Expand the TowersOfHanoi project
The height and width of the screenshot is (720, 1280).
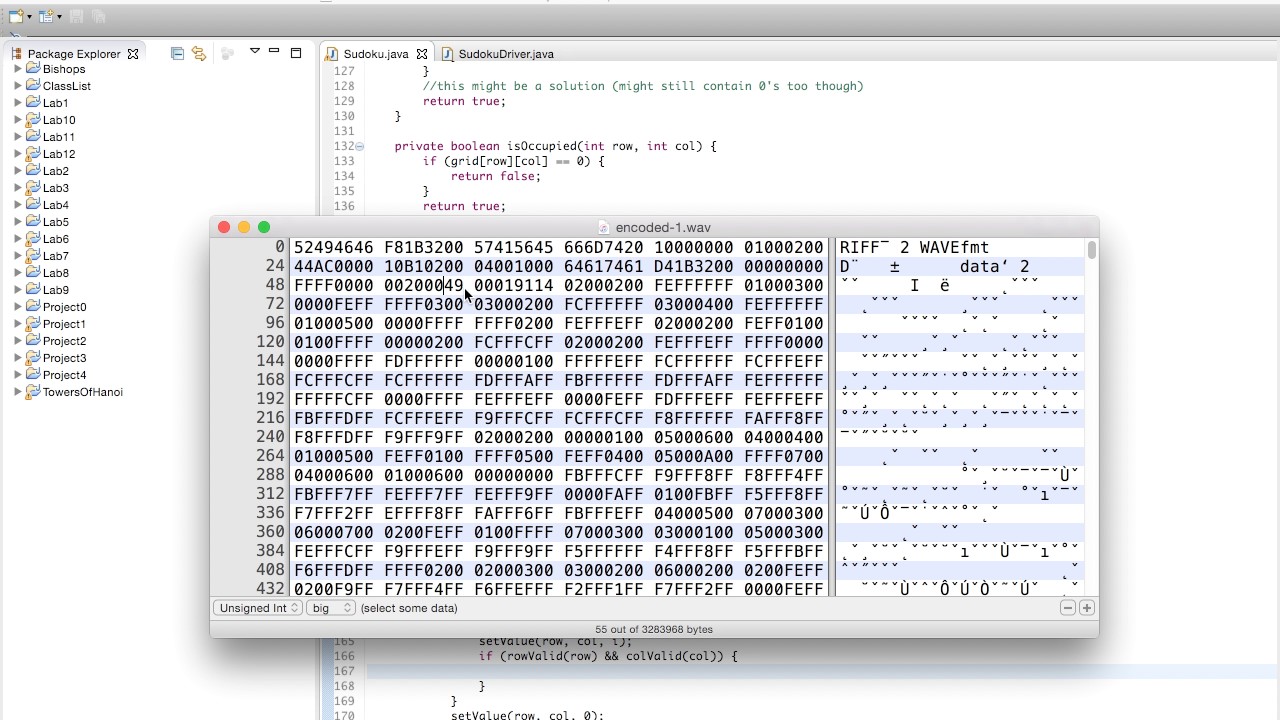[18, 392]
